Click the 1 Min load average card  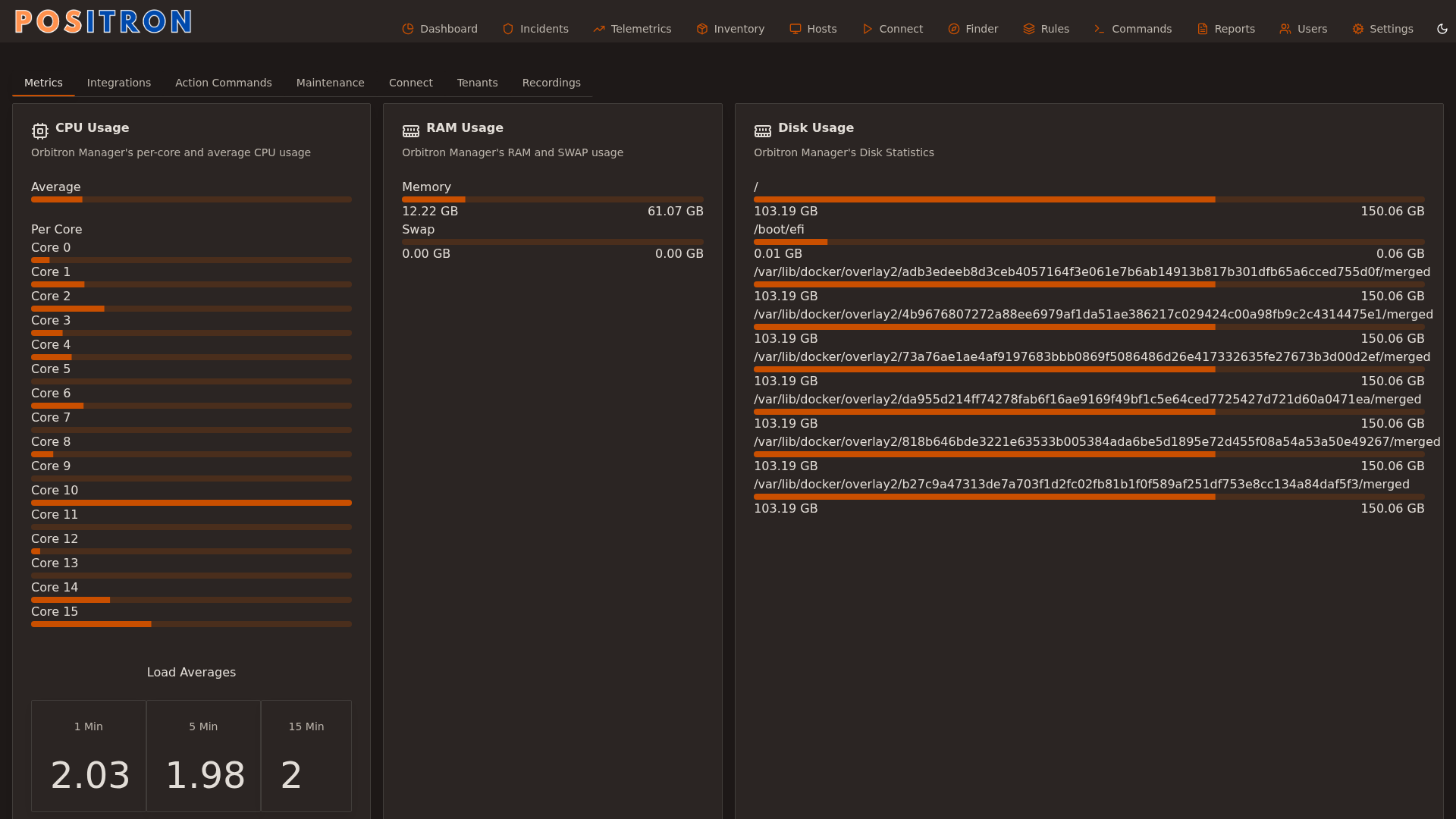pyautogui.click(x=89, y=755)
